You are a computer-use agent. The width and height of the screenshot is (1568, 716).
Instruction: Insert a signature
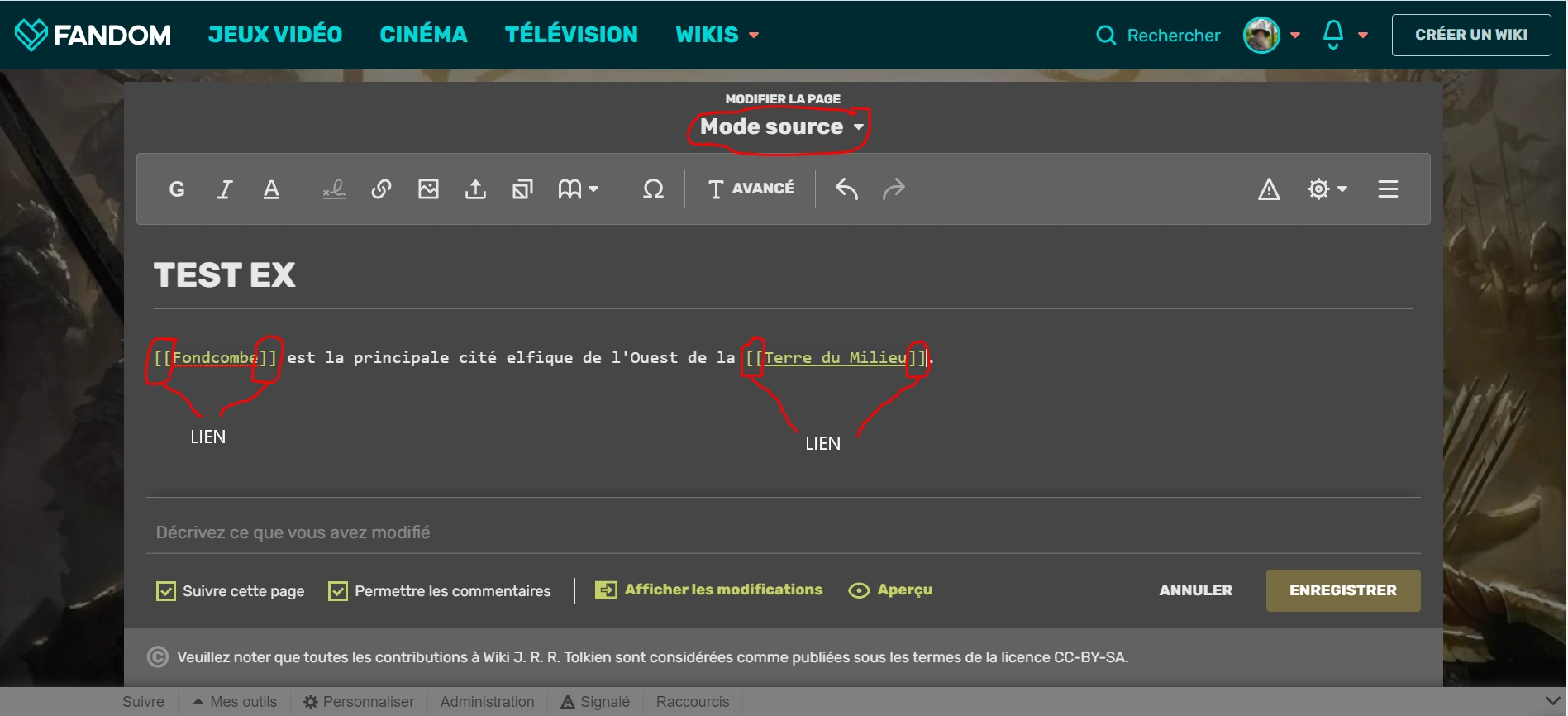(334, 189)
